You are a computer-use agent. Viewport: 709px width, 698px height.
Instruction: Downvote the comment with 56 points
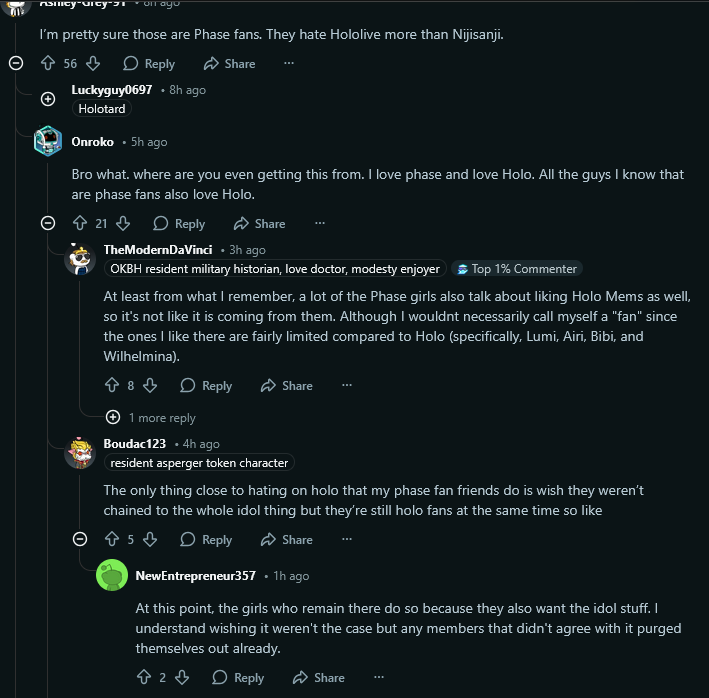(x=93, y=63)
